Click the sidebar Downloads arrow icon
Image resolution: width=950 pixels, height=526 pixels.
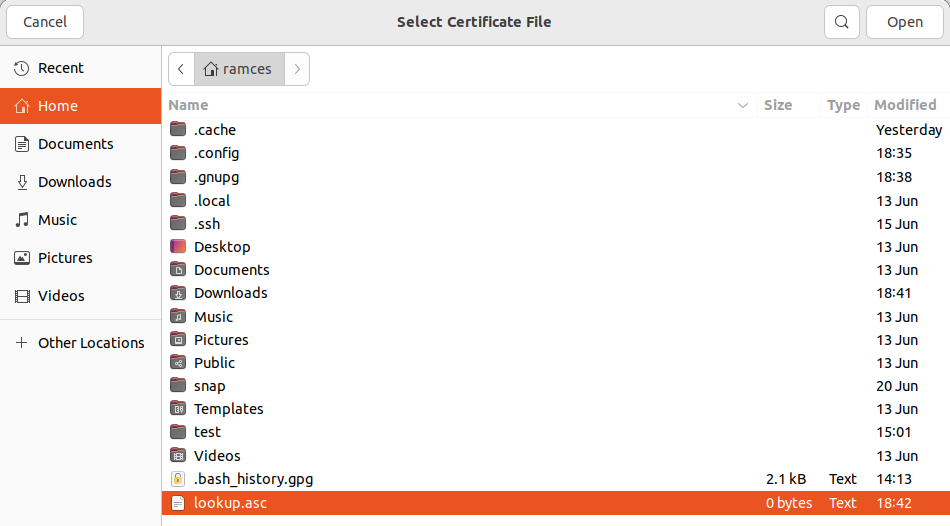click(x=22, y=182)
